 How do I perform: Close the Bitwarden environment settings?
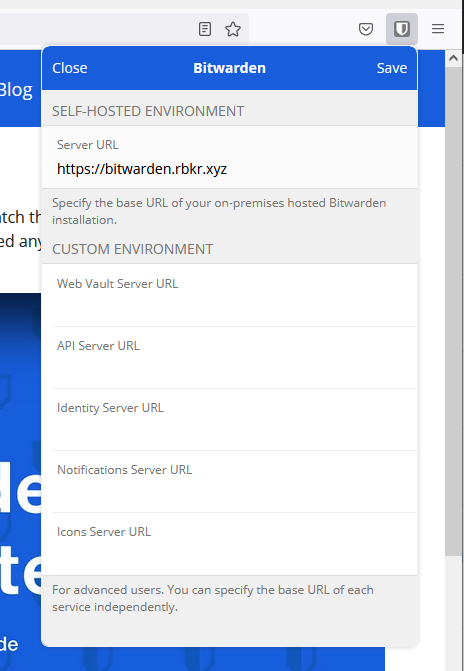[70, 68]
